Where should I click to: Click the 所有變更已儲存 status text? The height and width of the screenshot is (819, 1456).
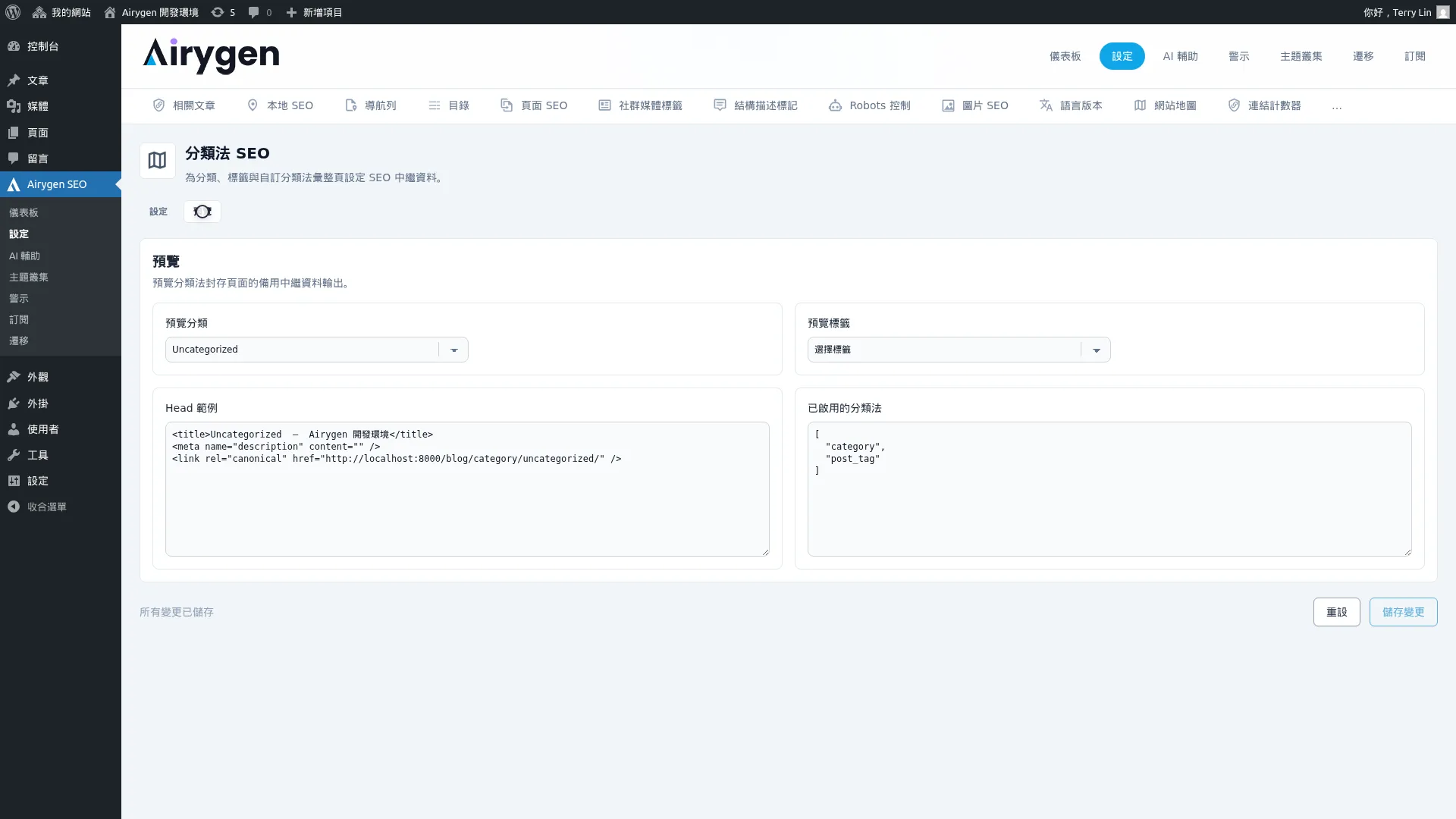click(177, 612)
